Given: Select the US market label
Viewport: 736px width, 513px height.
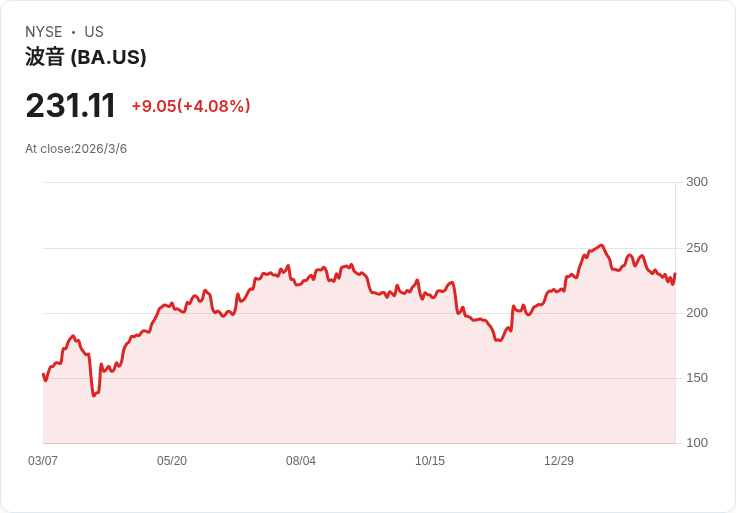Looking at the screenshot, I should coord(94,32).
